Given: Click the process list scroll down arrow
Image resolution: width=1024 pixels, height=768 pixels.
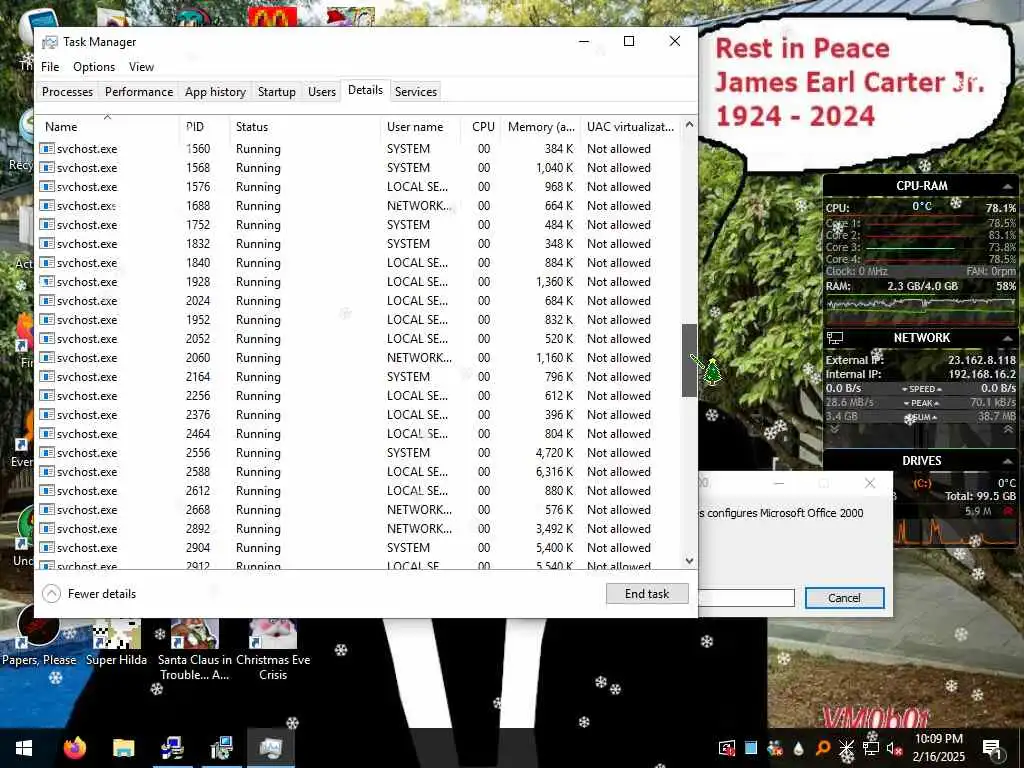Looking at the screenshot, I should (689, 560).
